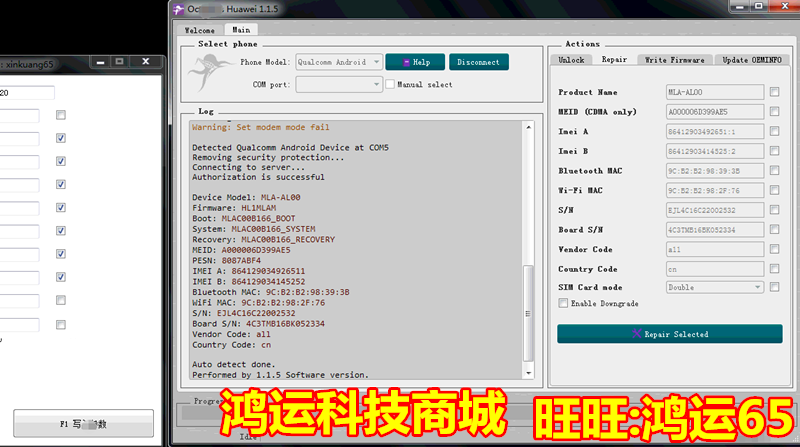800x447 pixels.
Task: Click the 'PESN: 8087ABF4' log line
Action: pyautogui.click(x=226, y=260)
